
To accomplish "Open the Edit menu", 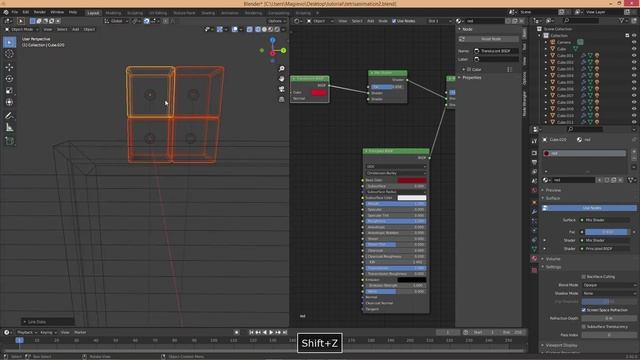I will (x=26, y=12).
